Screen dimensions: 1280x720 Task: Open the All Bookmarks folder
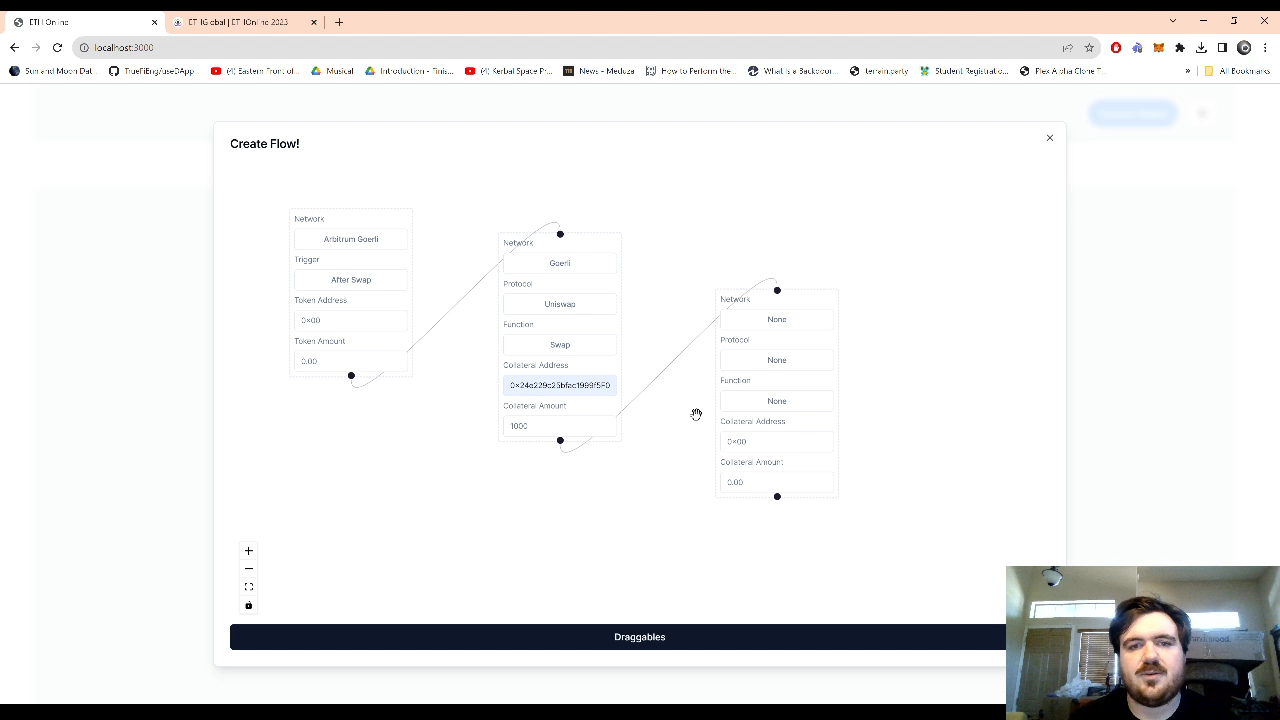click(x=1237, y=71)
